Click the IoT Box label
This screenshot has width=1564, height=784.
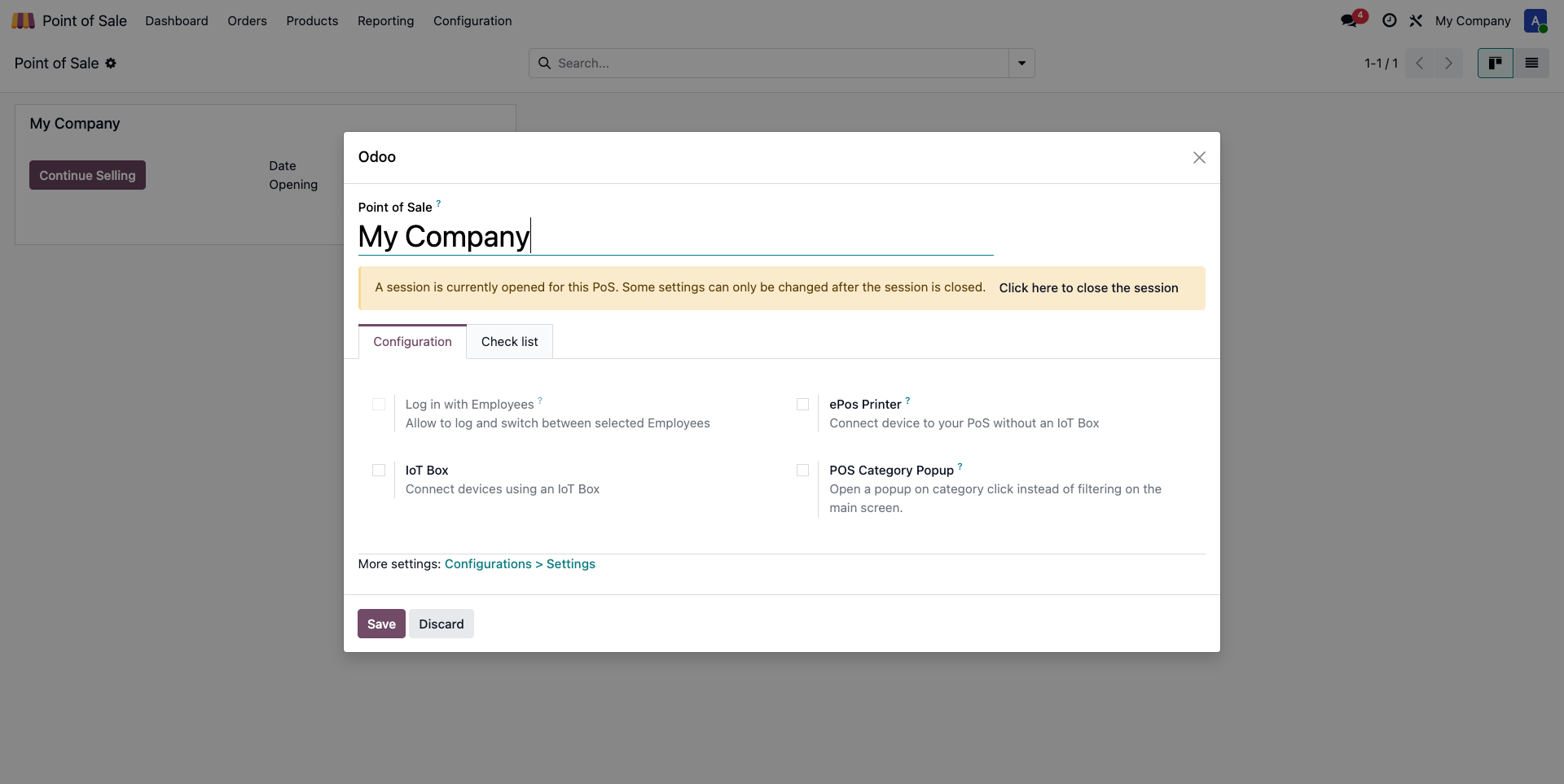[427, 470]
